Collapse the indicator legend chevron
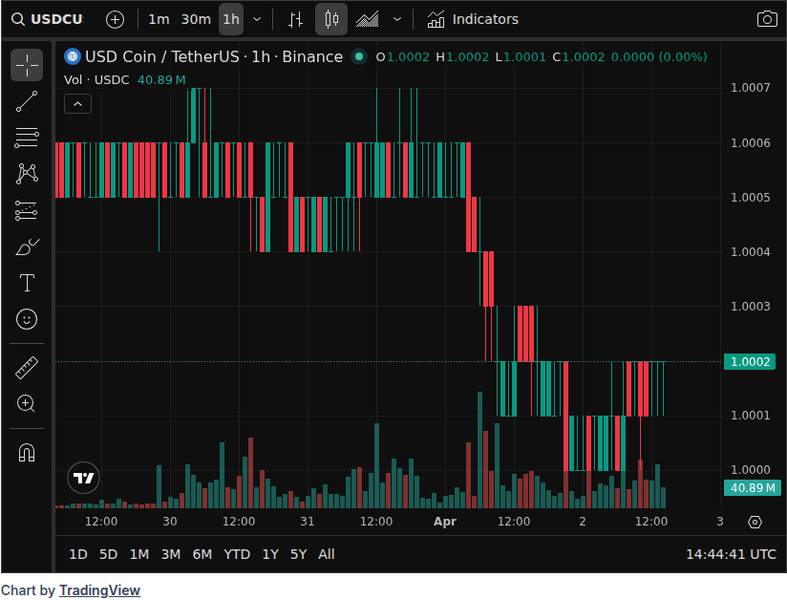The height and width of the screenshot is (600, 787). pos(78,104)
